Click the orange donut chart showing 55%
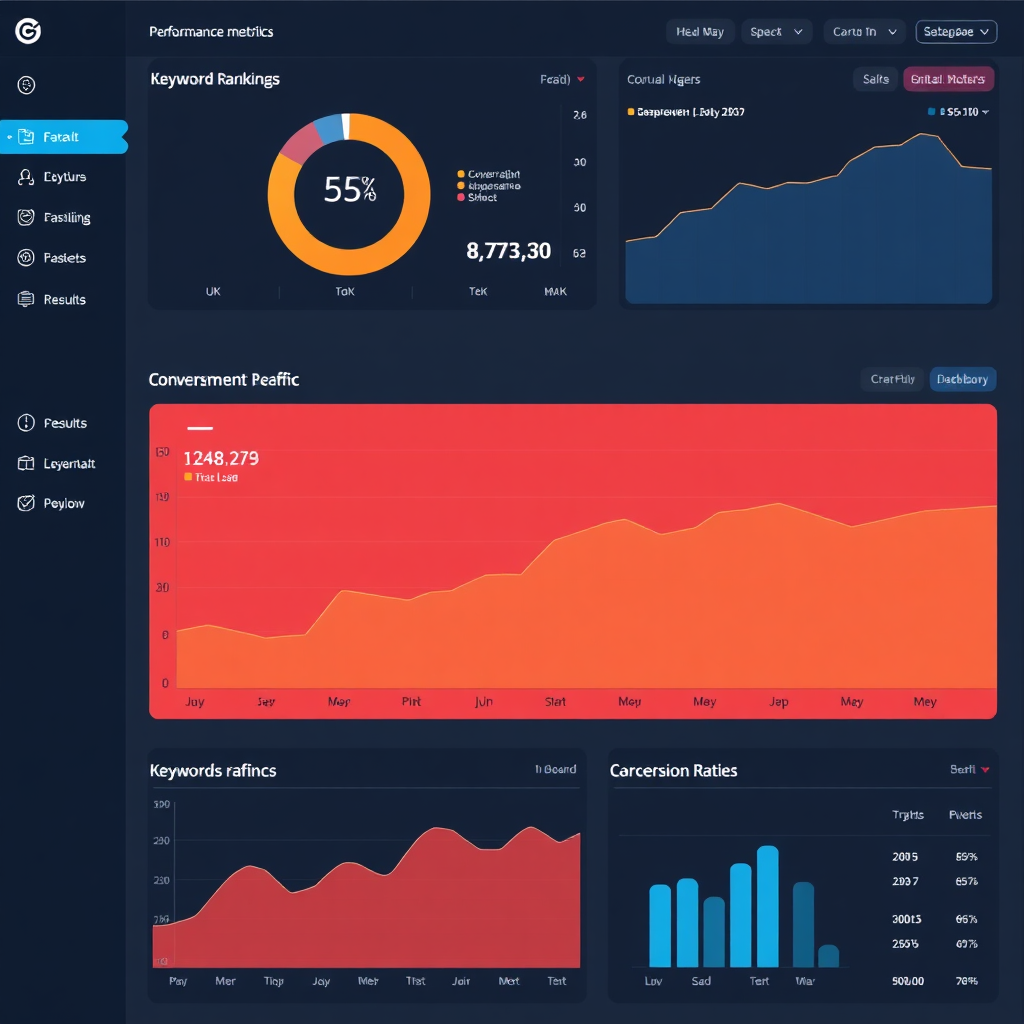The width and height of the screenshot is (1024, 1024). [347, 190]
